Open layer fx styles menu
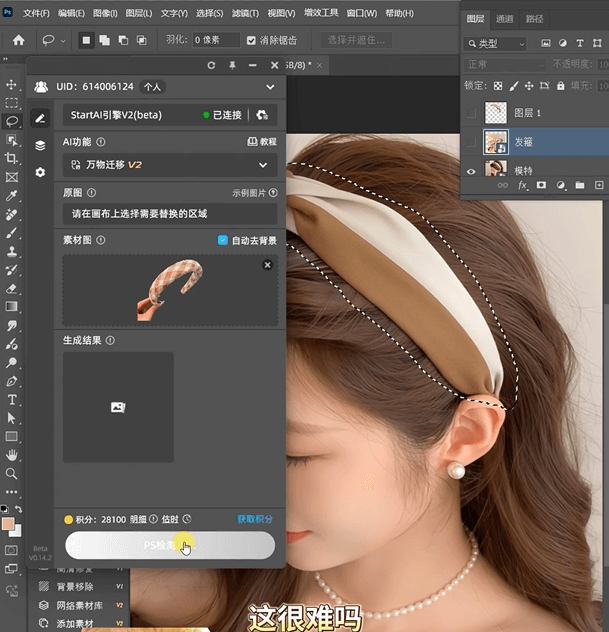Screen dimensions: 609x632 pyautogui.click(x=522, y=185)
